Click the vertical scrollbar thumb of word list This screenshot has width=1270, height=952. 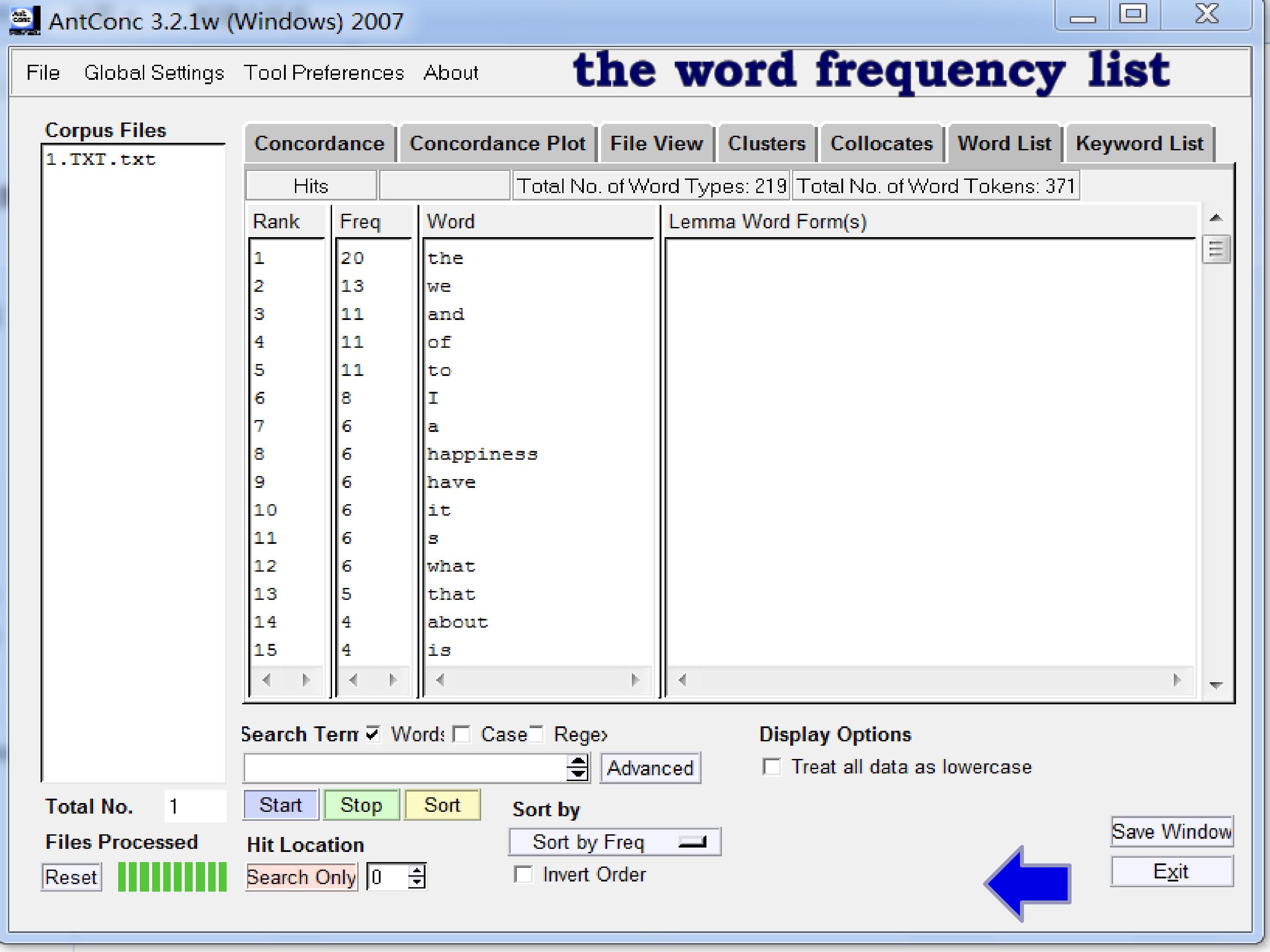1215,249
